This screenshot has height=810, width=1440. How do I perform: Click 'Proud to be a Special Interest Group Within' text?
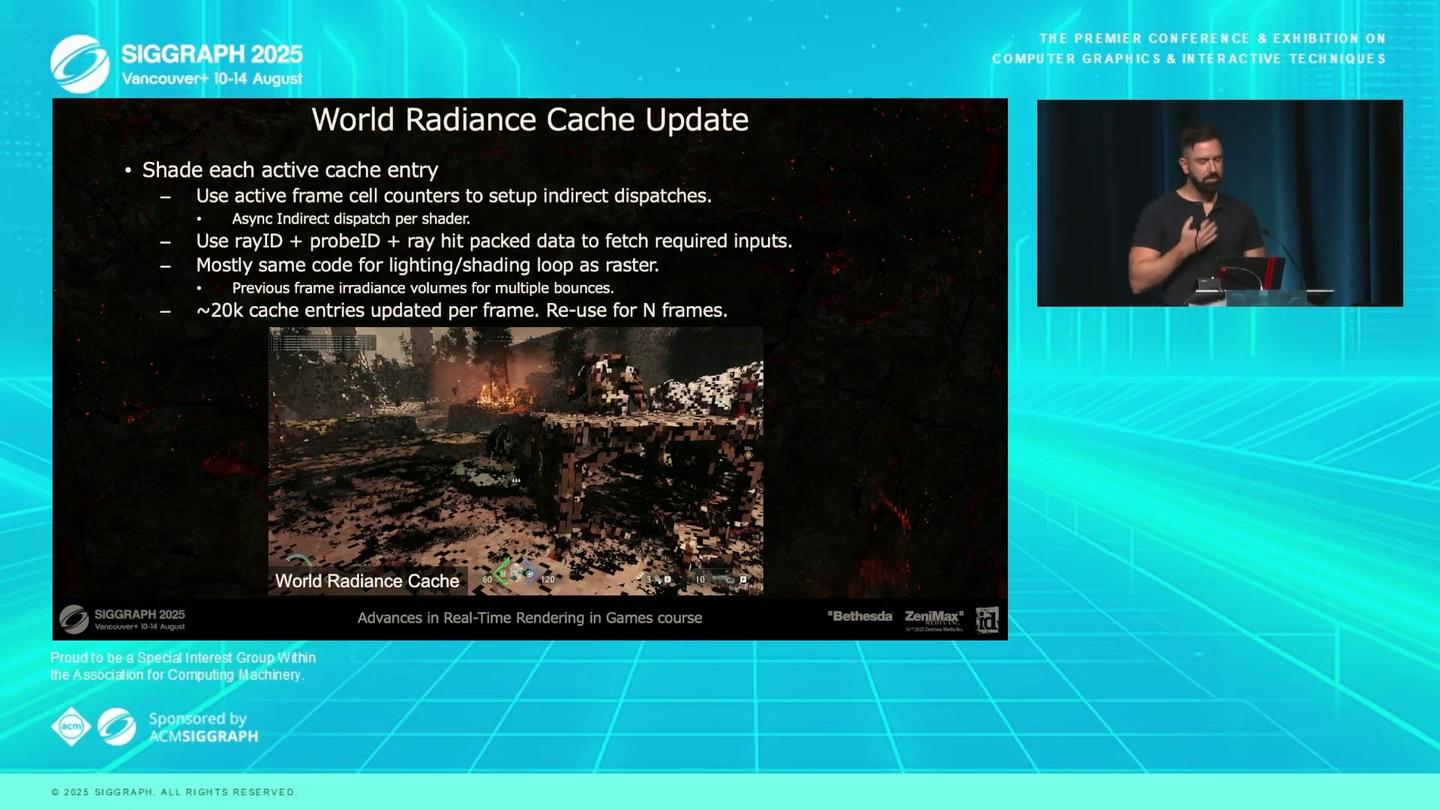pyautogui.click(x=183, y=658)
